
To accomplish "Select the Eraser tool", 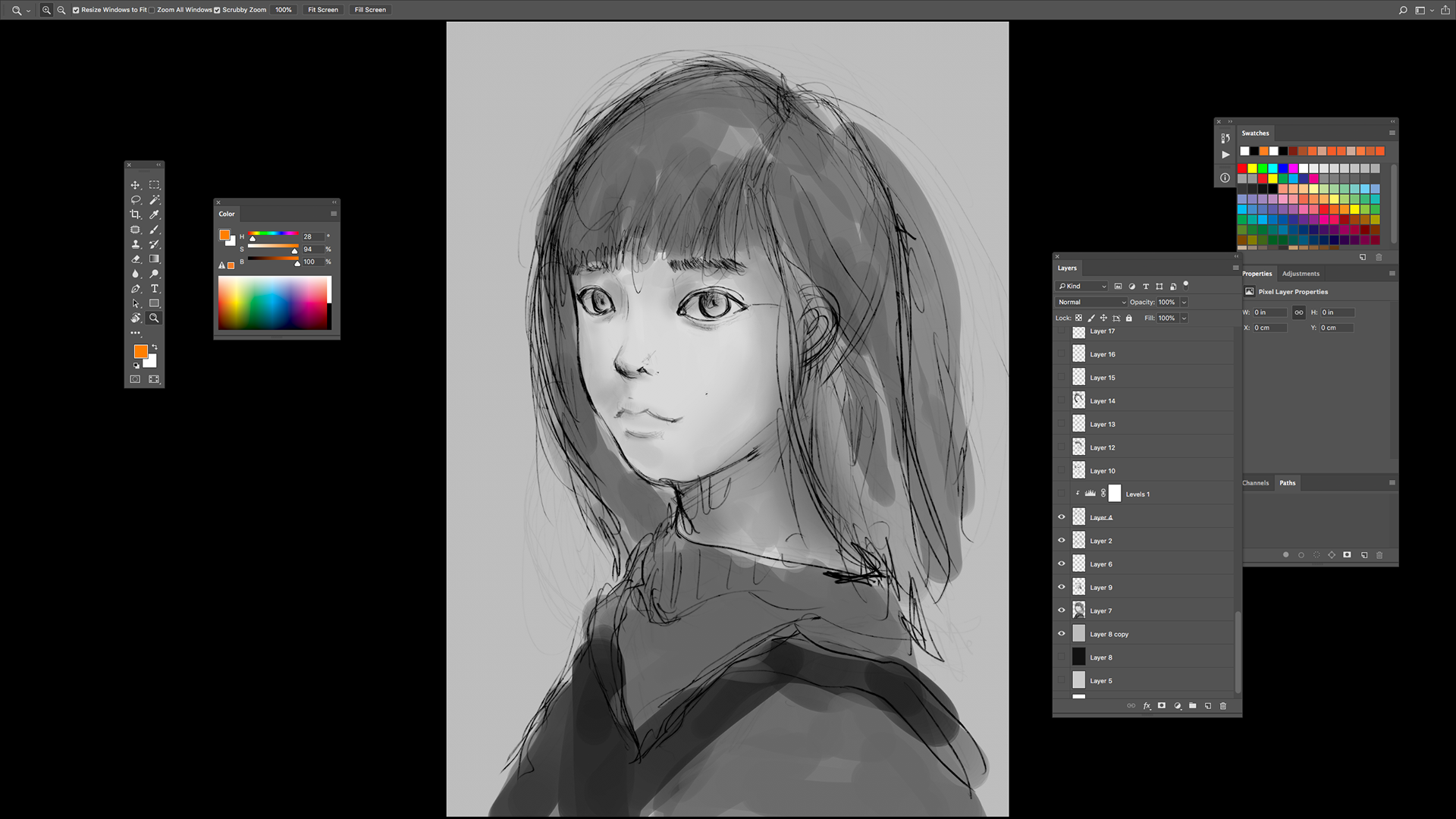I will point(135,259).
